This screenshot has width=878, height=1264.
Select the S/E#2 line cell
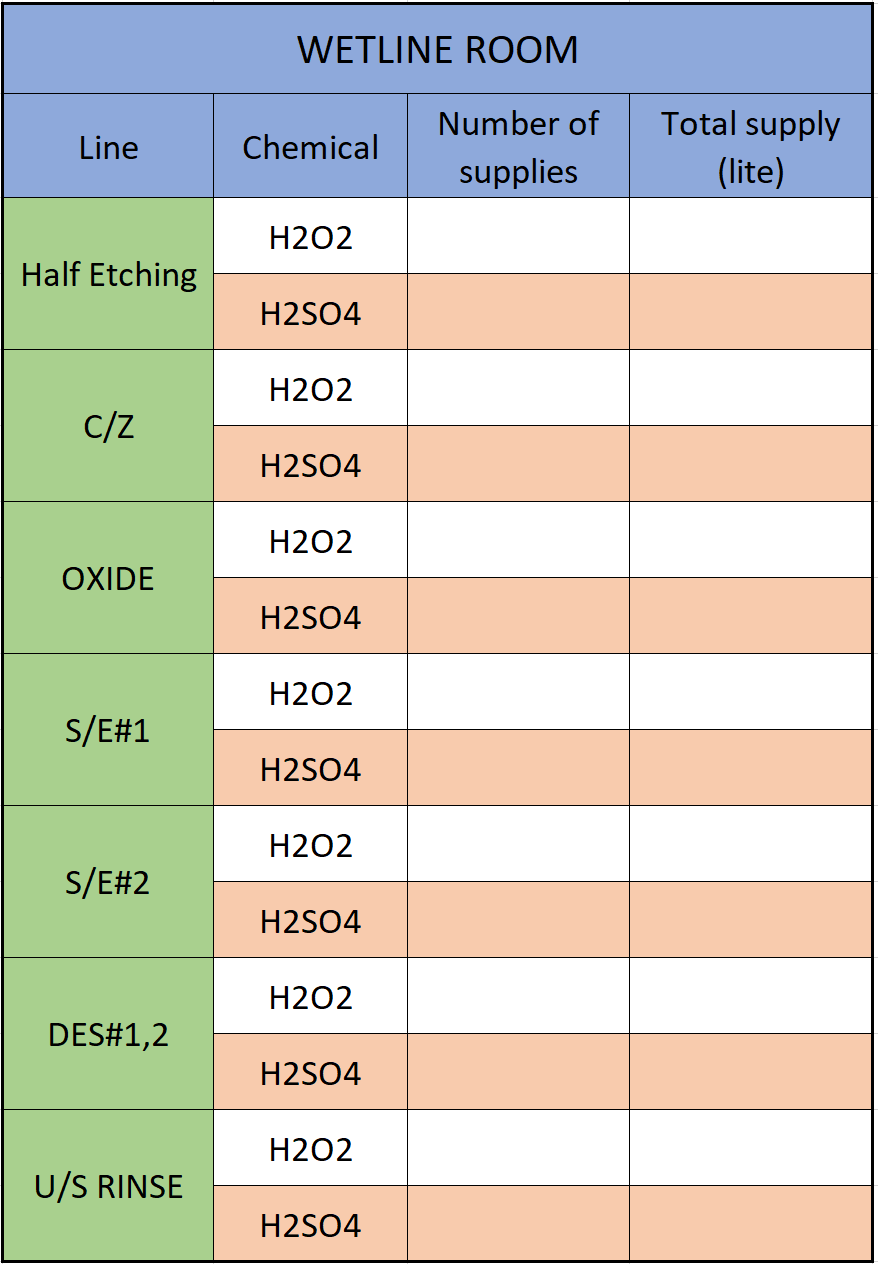pos(108,882)
